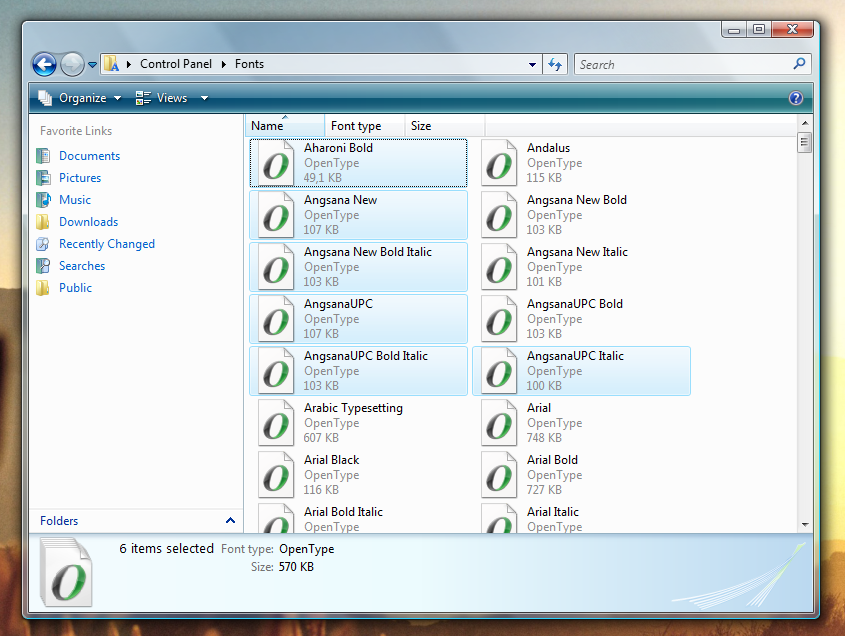The height and width of the screenshot is (636, 845).
Task: Refresh the Fonts folder view
Action: pyautogui.click(x=555, y=65)
